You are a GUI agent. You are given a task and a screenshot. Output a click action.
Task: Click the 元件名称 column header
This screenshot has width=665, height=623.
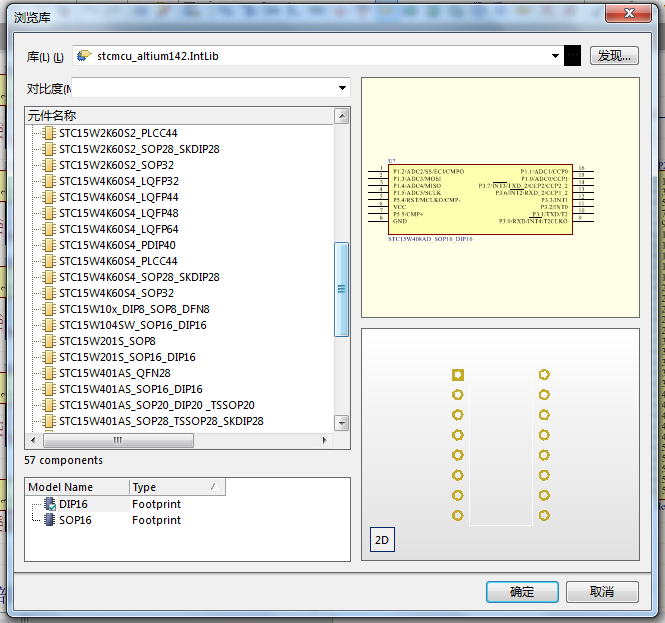[179, 116]
